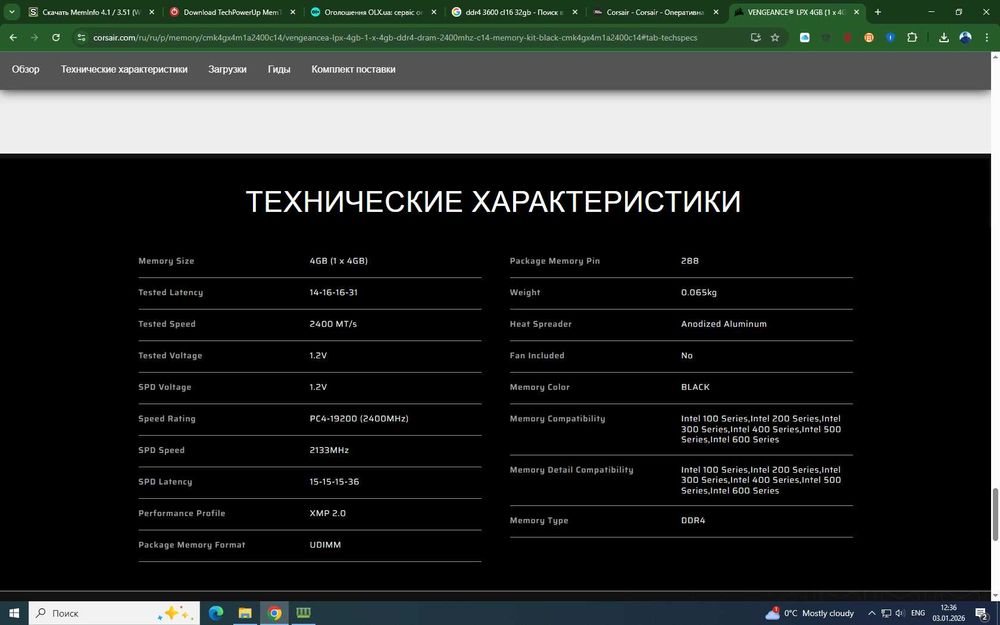The width and height of the screenshot is (1000, 625).
Task: Close the MemInfo tab
Action: coord(152,12)
